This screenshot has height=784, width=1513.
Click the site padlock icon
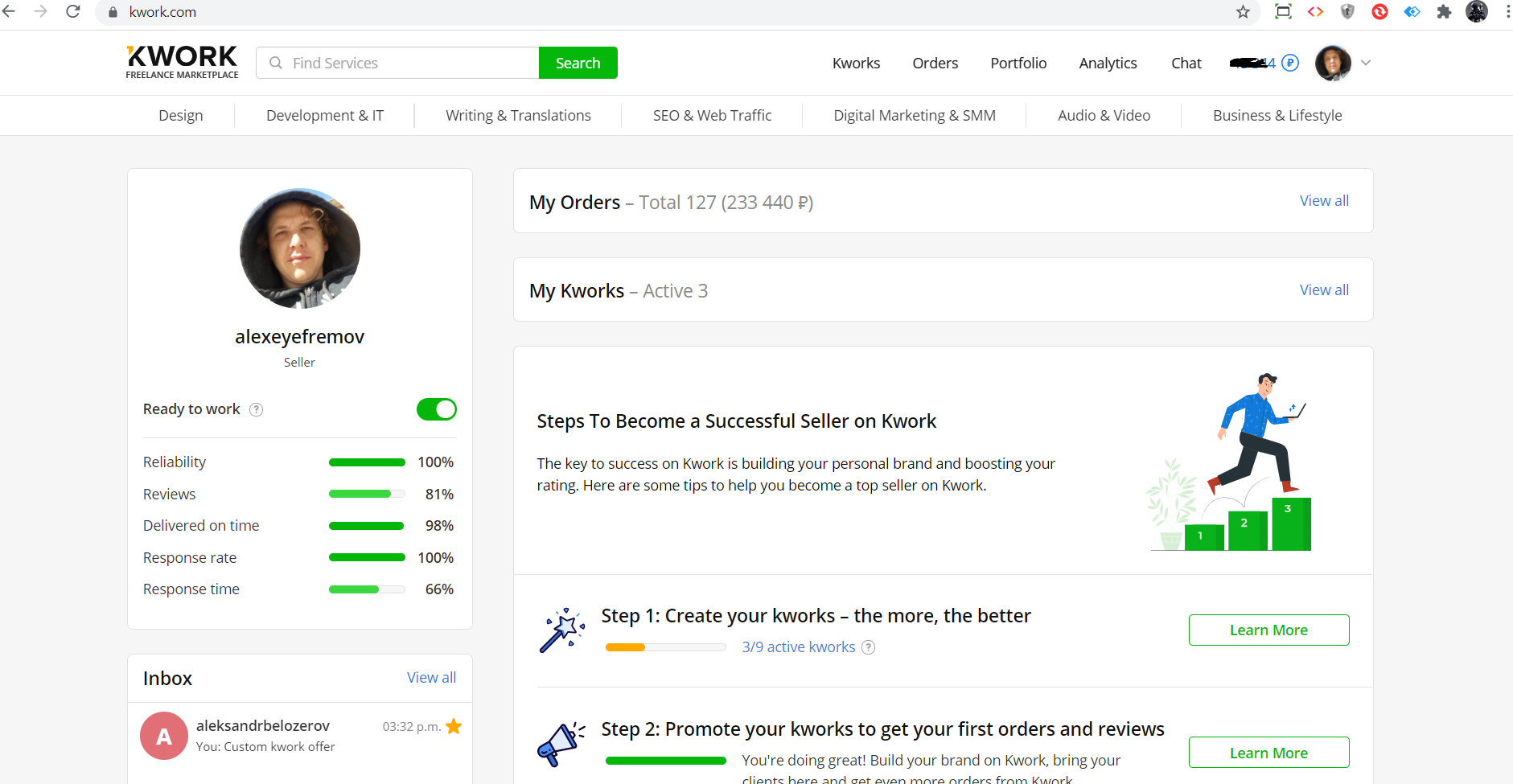coord(113,12)
